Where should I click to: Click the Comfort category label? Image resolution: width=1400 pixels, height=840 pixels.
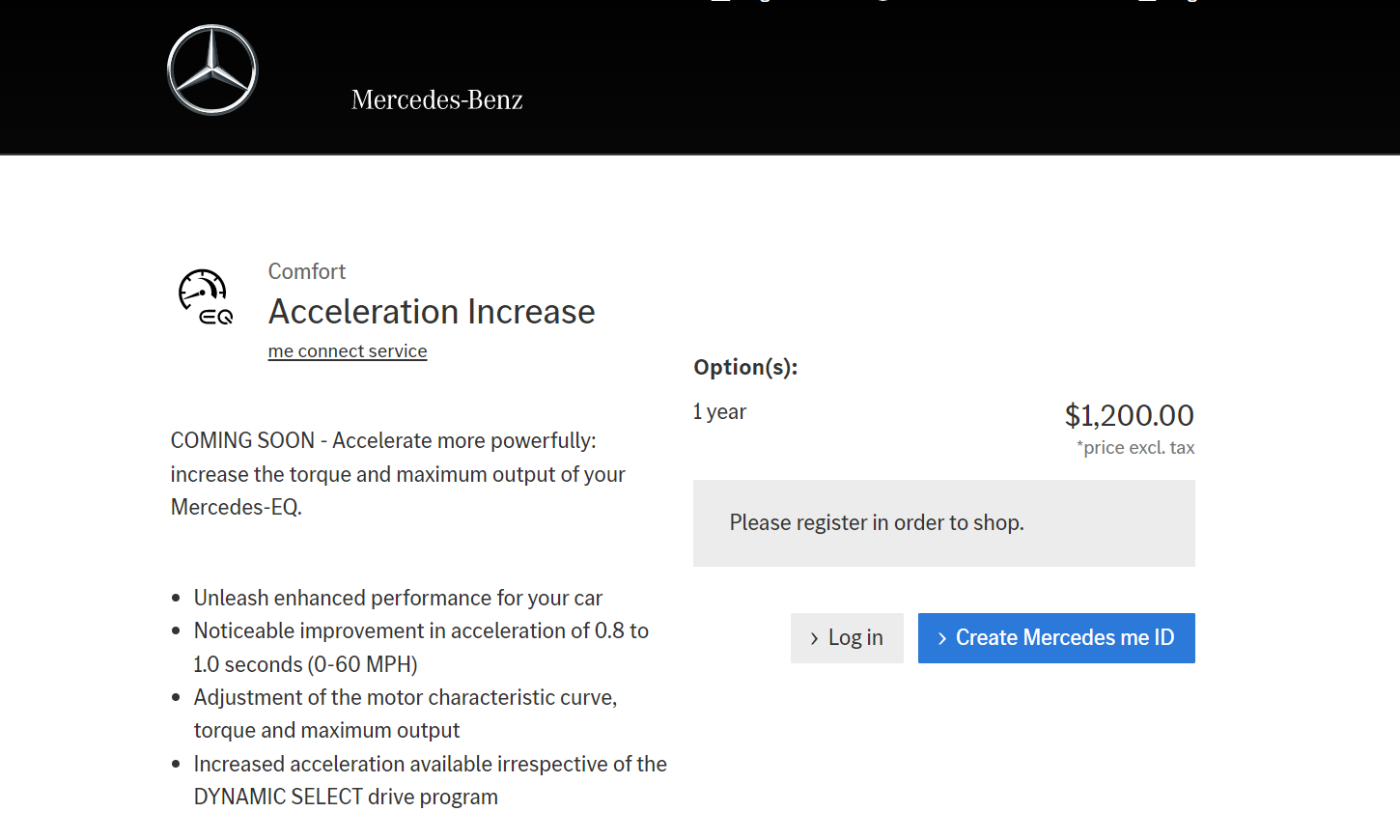tap(307, 271)
